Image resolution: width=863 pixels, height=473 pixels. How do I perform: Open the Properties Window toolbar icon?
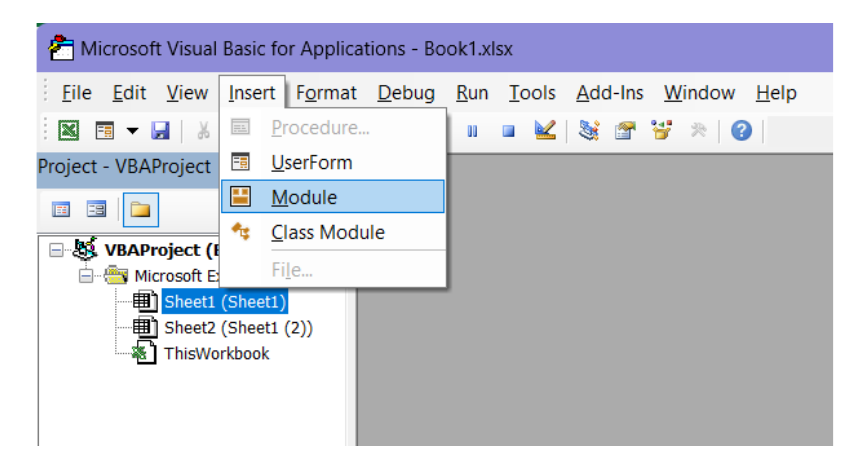(625, 131)
